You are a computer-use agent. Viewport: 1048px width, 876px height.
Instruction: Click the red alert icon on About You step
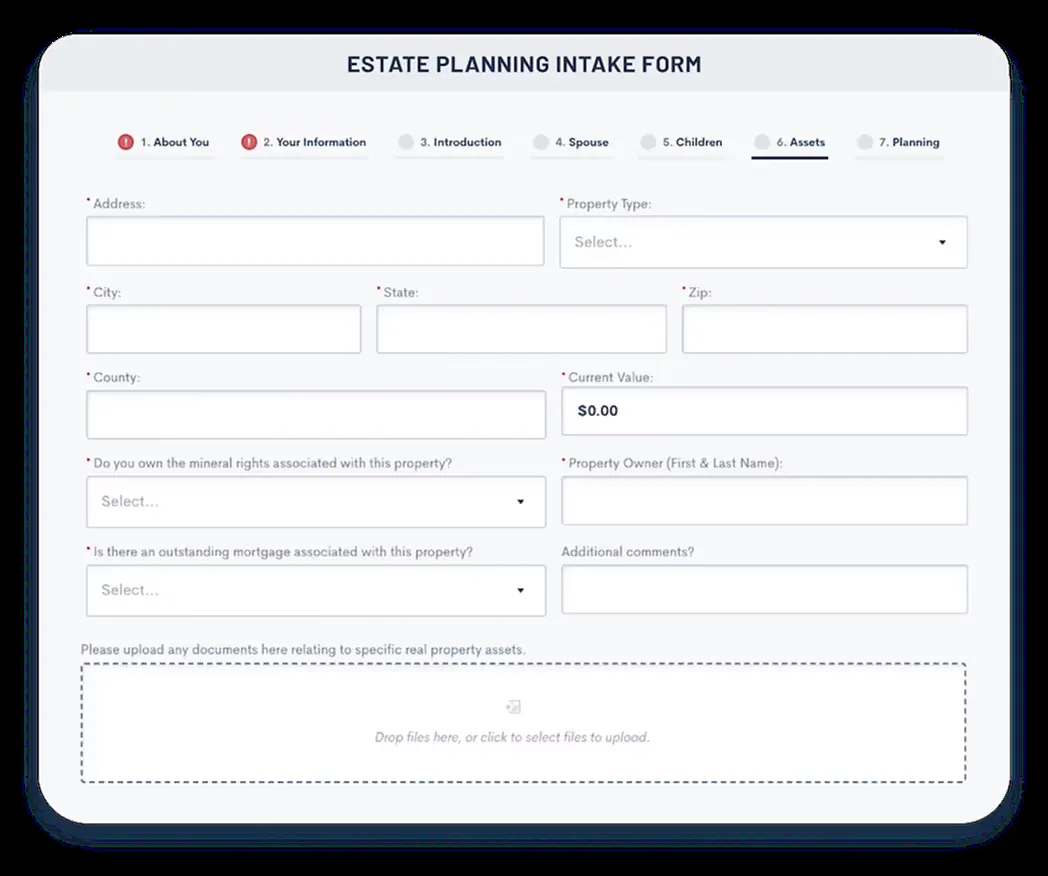126,142
